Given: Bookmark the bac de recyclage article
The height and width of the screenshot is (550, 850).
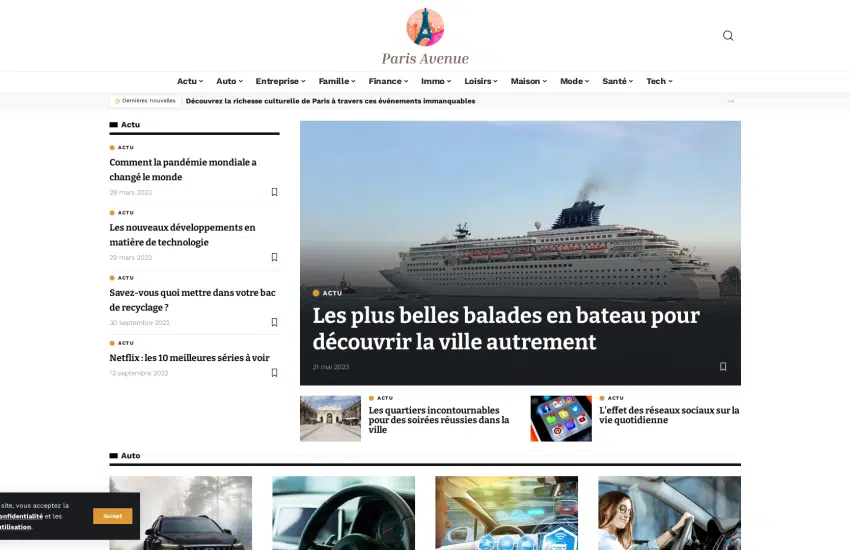Looking at the screenshot, I should pos(274,322).
